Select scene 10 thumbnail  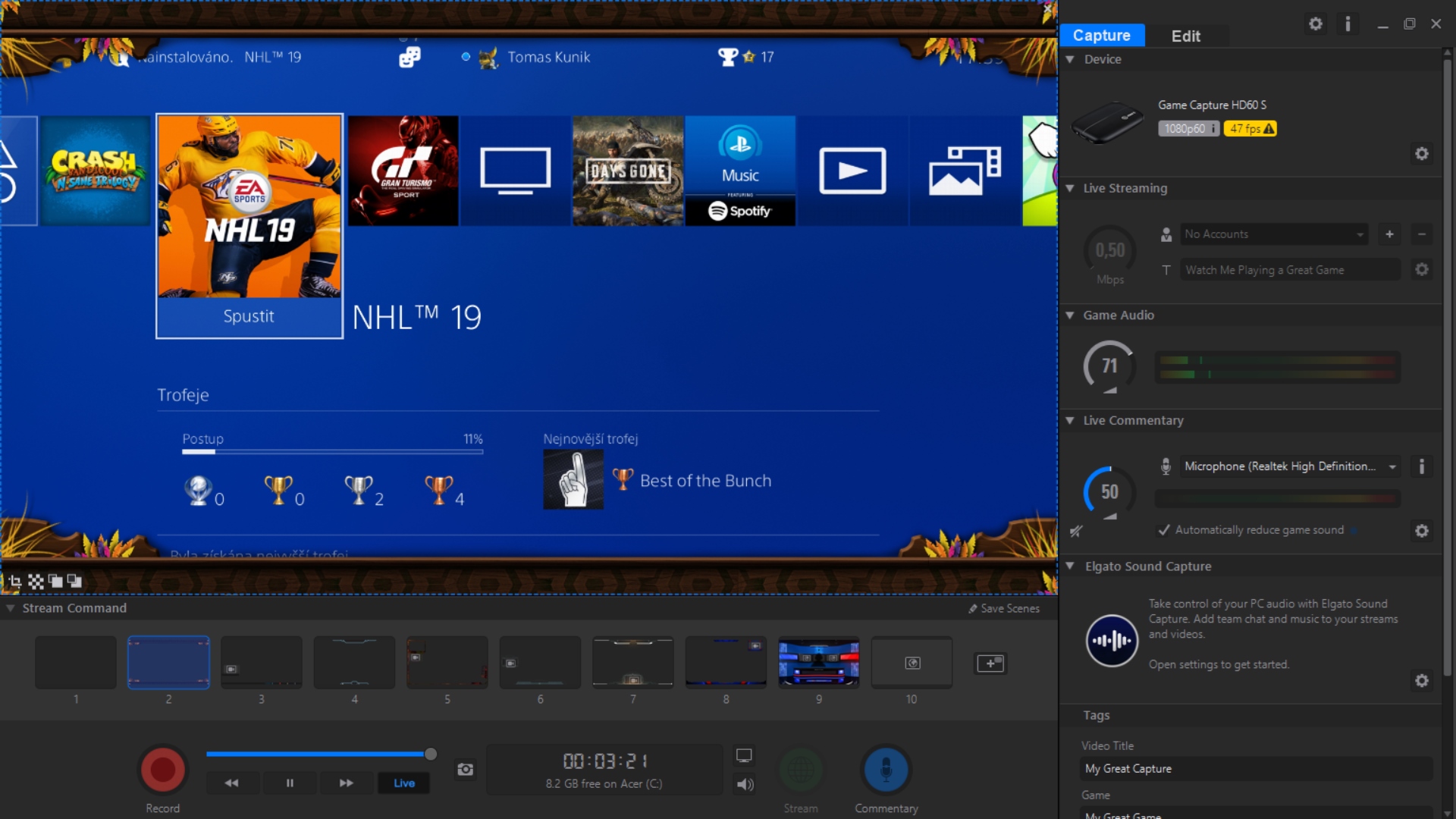[912, 663]
